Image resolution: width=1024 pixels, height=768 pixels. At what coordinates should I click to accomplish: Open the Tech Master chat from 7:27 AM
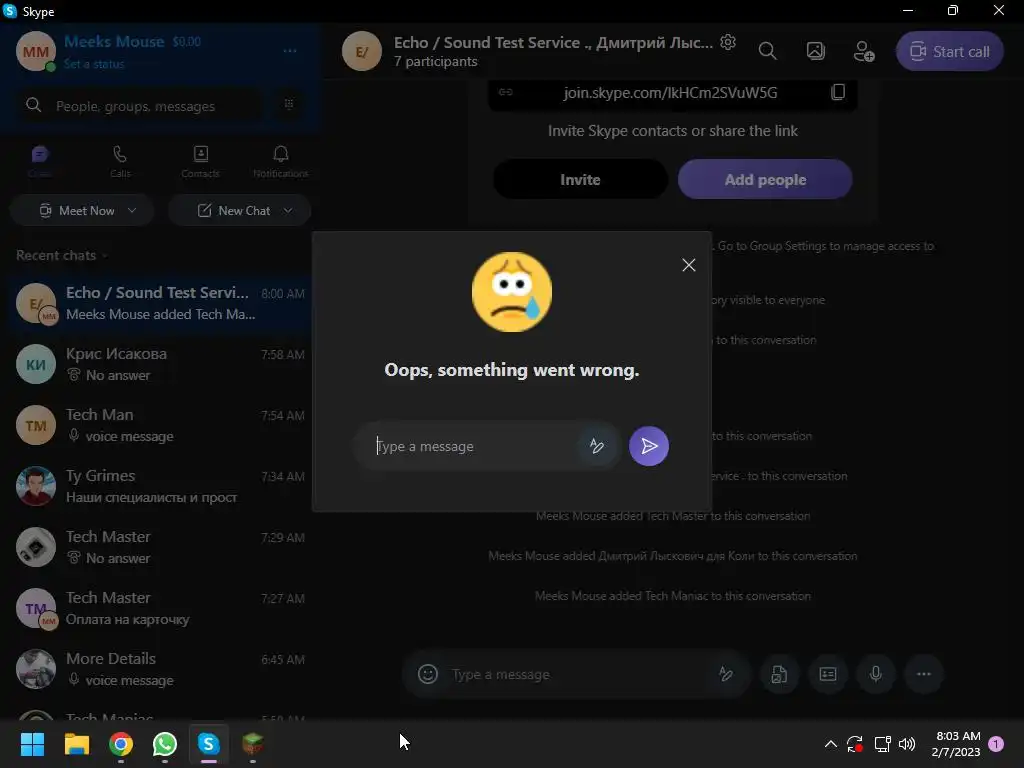tap(160, 608)
